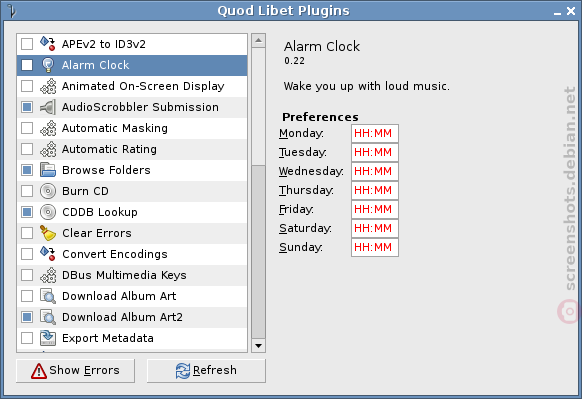Click the plugin list scrollbar up arrow
Image resolution: width=582 pixels, height=399 pixels.
pyautogui.click(x=258, y=40)
